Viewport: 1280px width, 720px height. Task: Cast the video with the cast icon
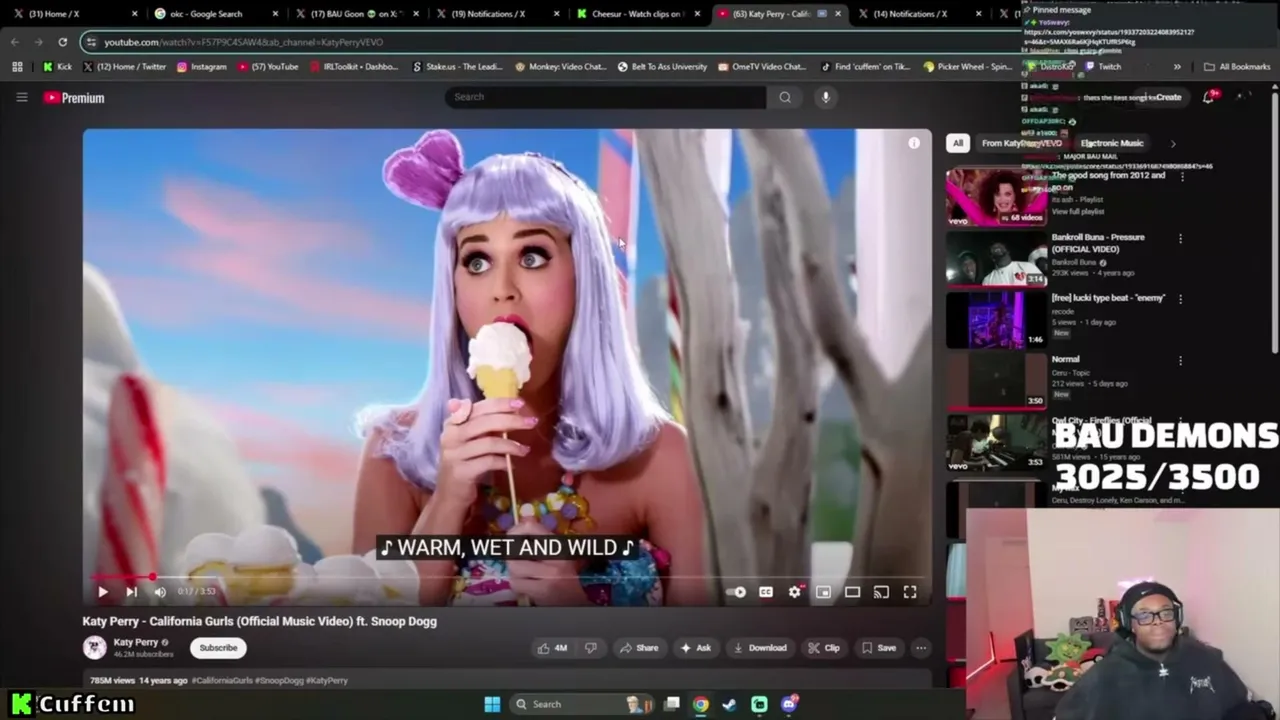(881, 592)
